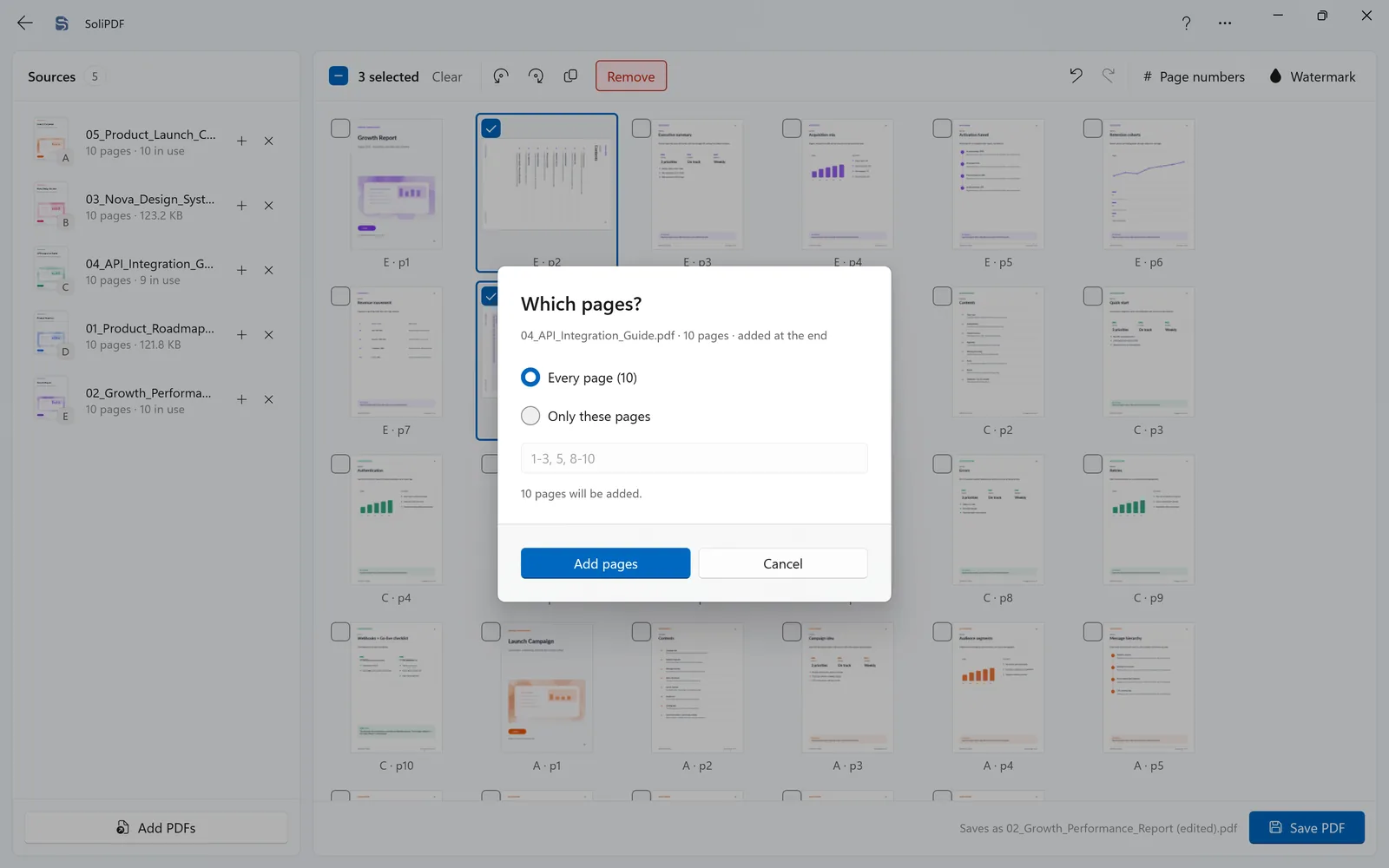Check the E · p1 page checkbox

(x=340, y=128)
